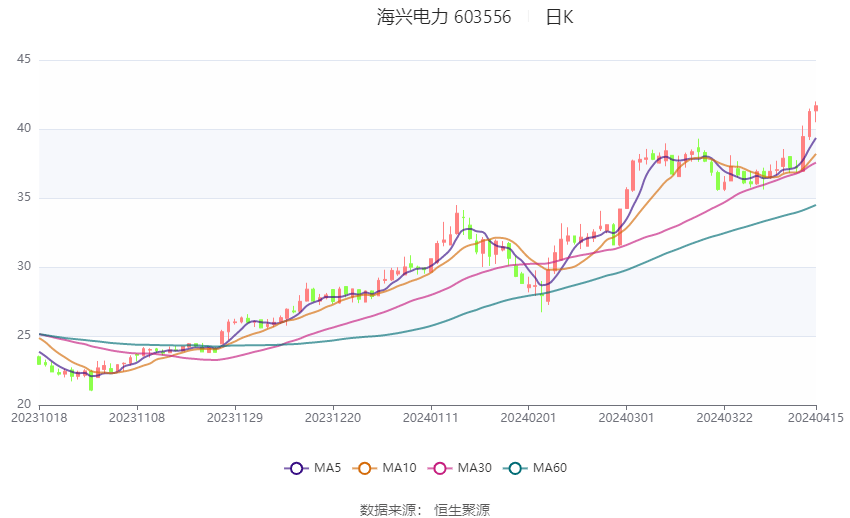Click the teal MA60 legend circle marker
850x518 pixels.
[x=516, y=468]
